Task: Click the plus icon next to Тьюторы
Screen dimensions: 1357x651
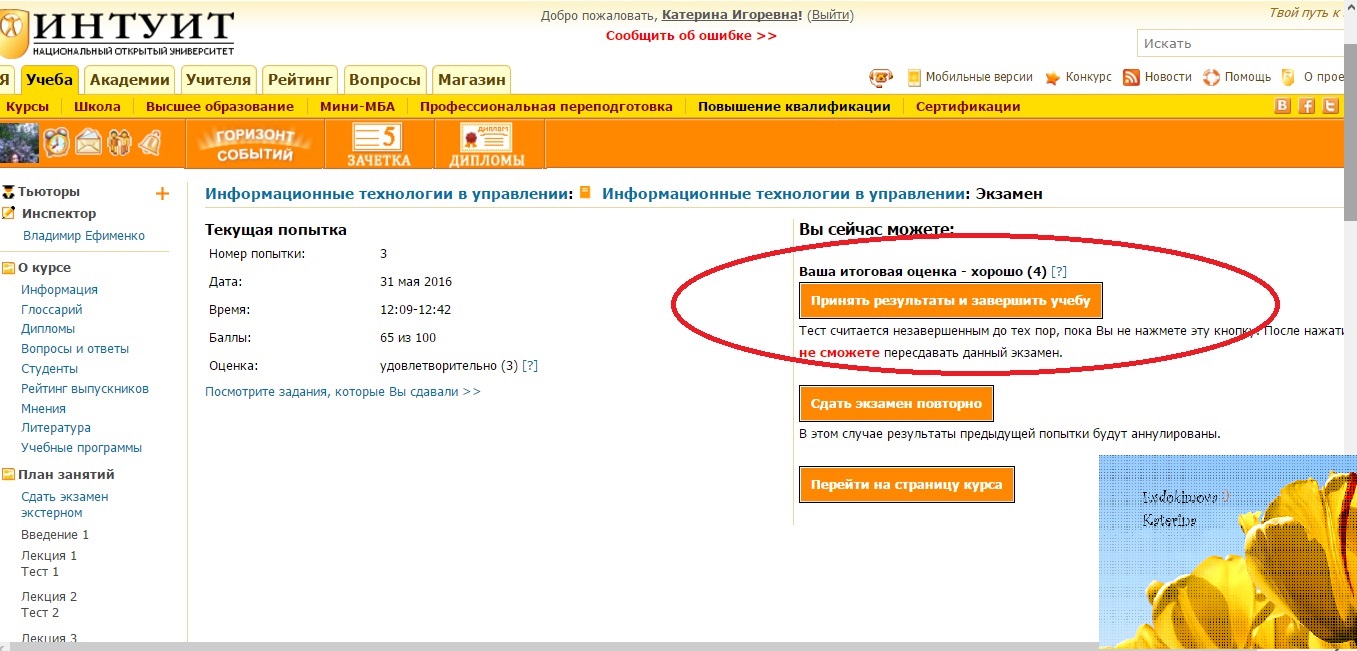Action: [163, 194]
